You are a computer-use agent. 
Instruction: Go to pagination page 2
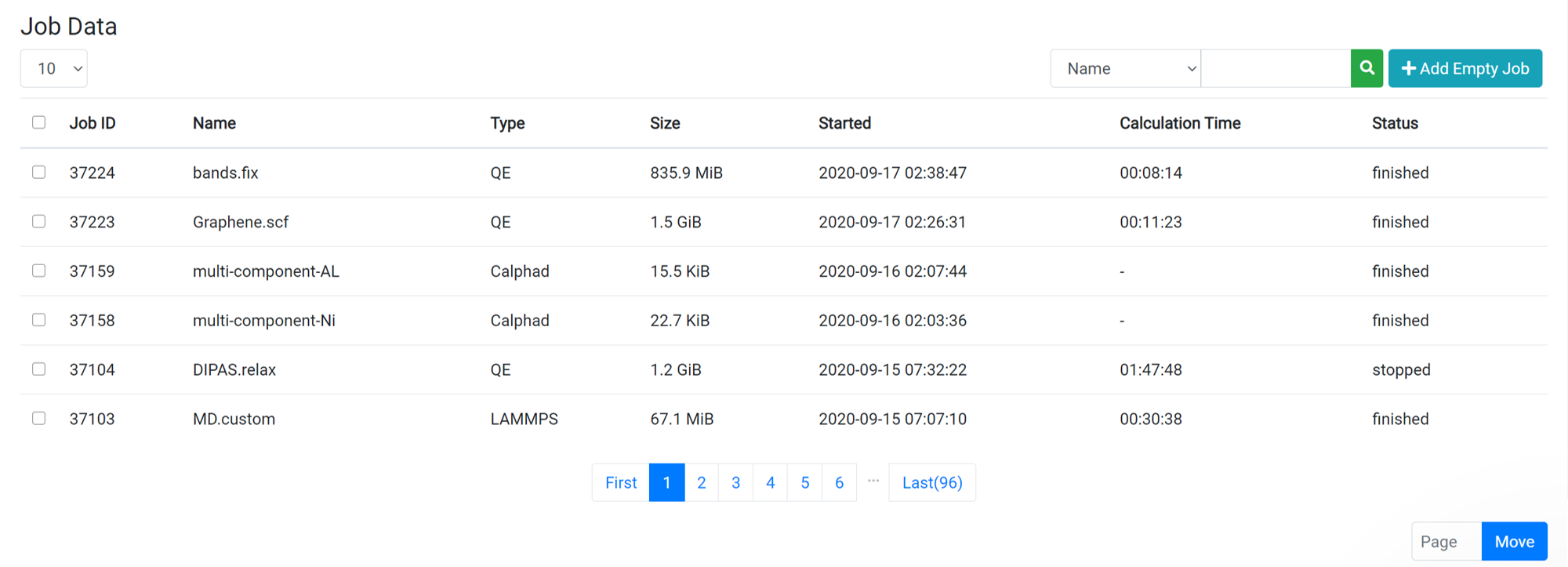click(x=702, y=482)
